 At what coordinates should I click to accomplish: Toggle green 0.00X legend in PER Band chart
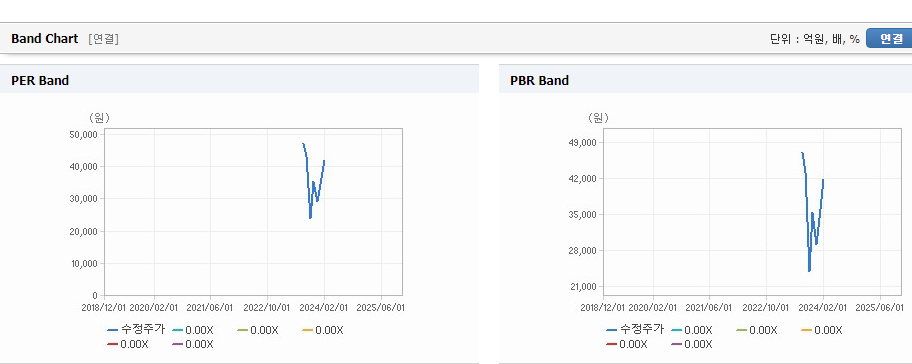[x=258, y=330]
